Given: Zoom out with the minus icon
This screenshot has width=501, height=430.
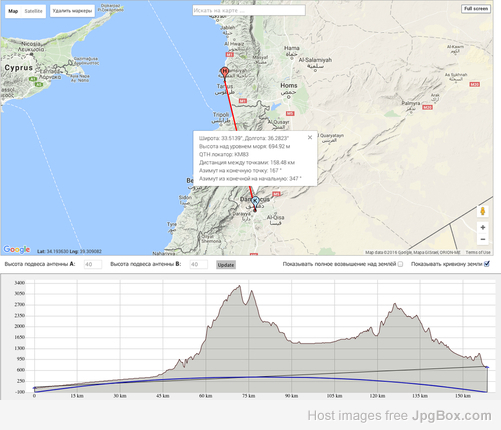Looking at the screenshot, I should (x=483, y=239).
